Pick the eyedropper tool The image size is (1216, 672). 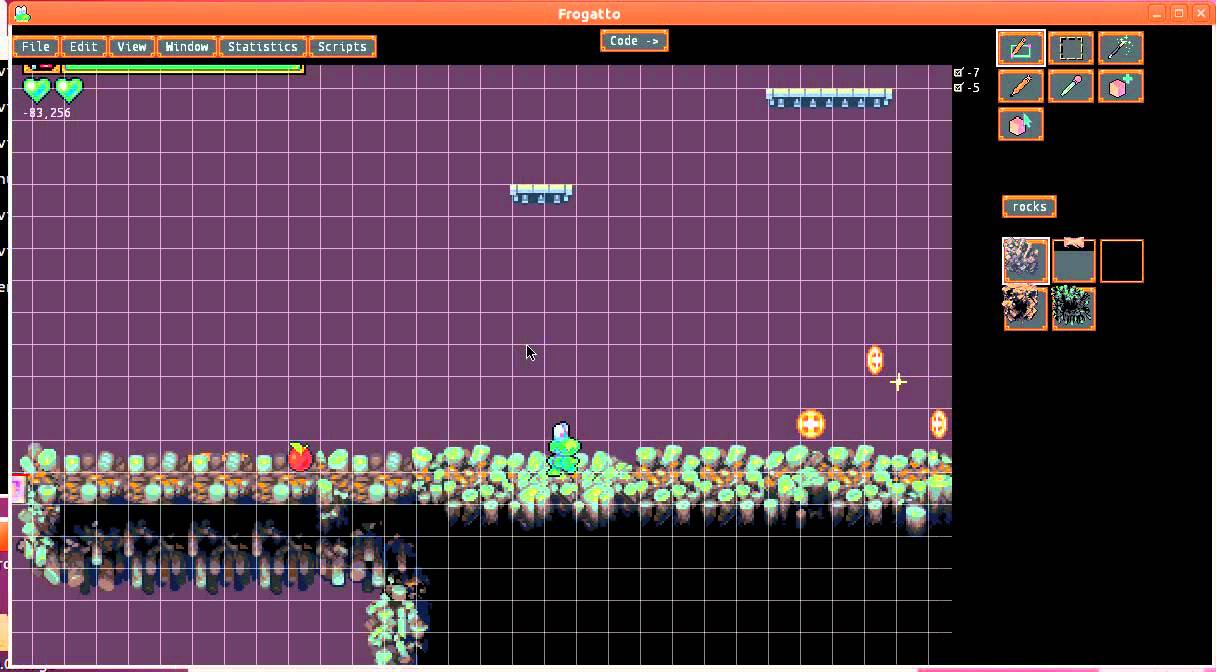coord(1071,87)
